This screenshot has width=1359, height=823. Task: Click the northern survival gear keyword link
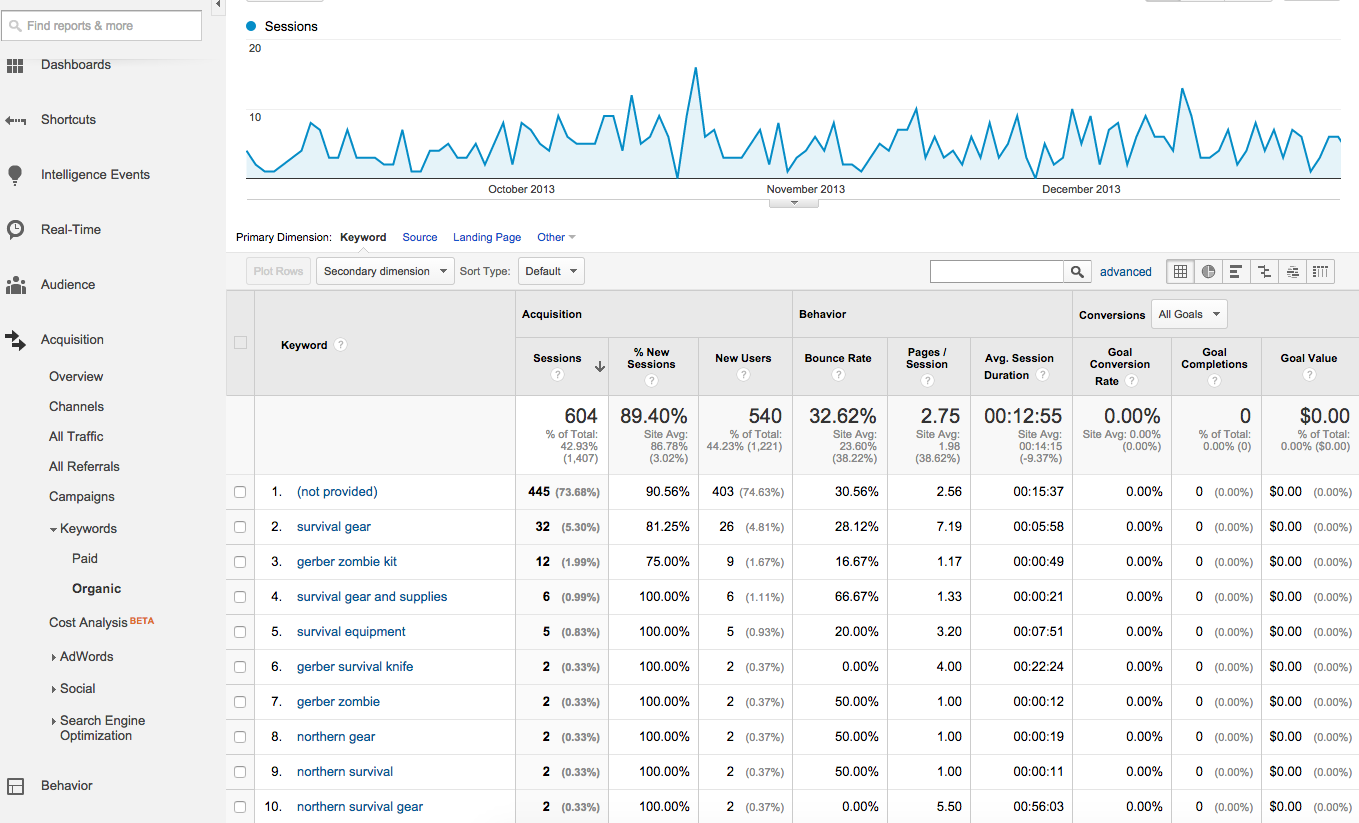tap(360, 807)
